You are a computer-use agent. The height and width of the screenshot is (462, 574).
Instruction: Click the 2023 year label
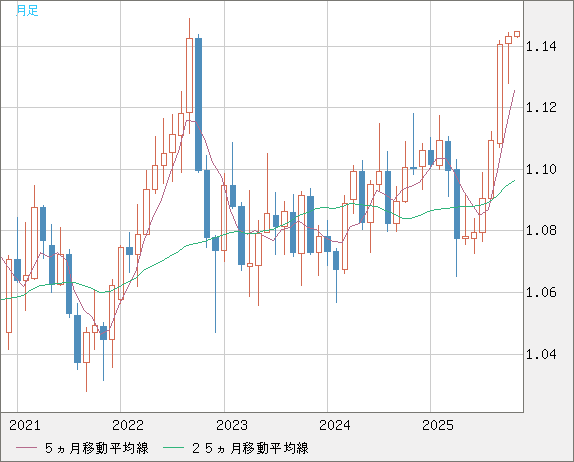coord(232,425)
